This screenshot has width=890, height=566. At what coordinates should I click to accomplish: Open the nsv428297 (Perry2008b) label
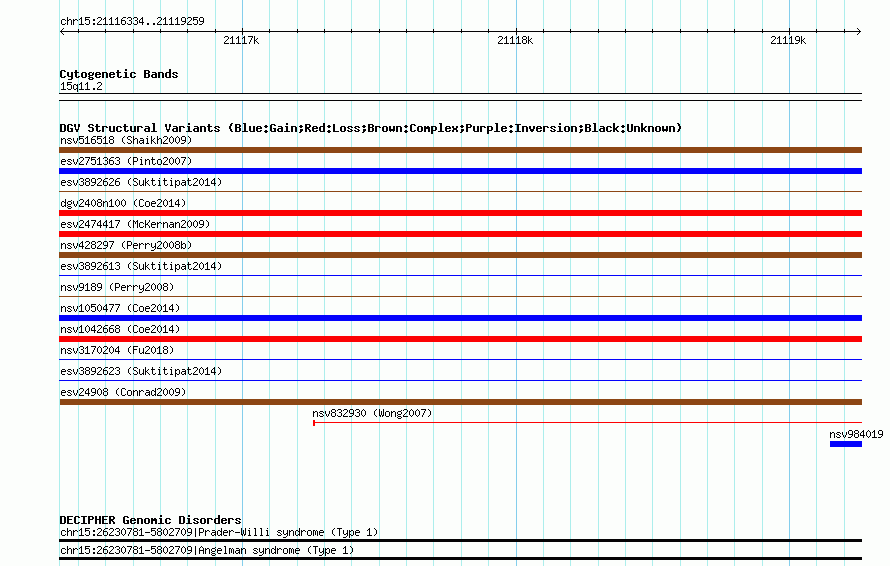[x=126, y=245]
